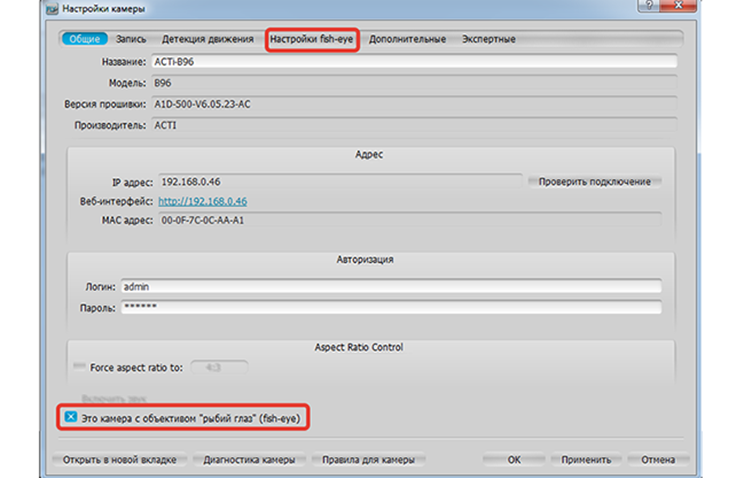Switch to the Дополнительные tab
This screenshot has width=736, height=478.
pos(407,39)
